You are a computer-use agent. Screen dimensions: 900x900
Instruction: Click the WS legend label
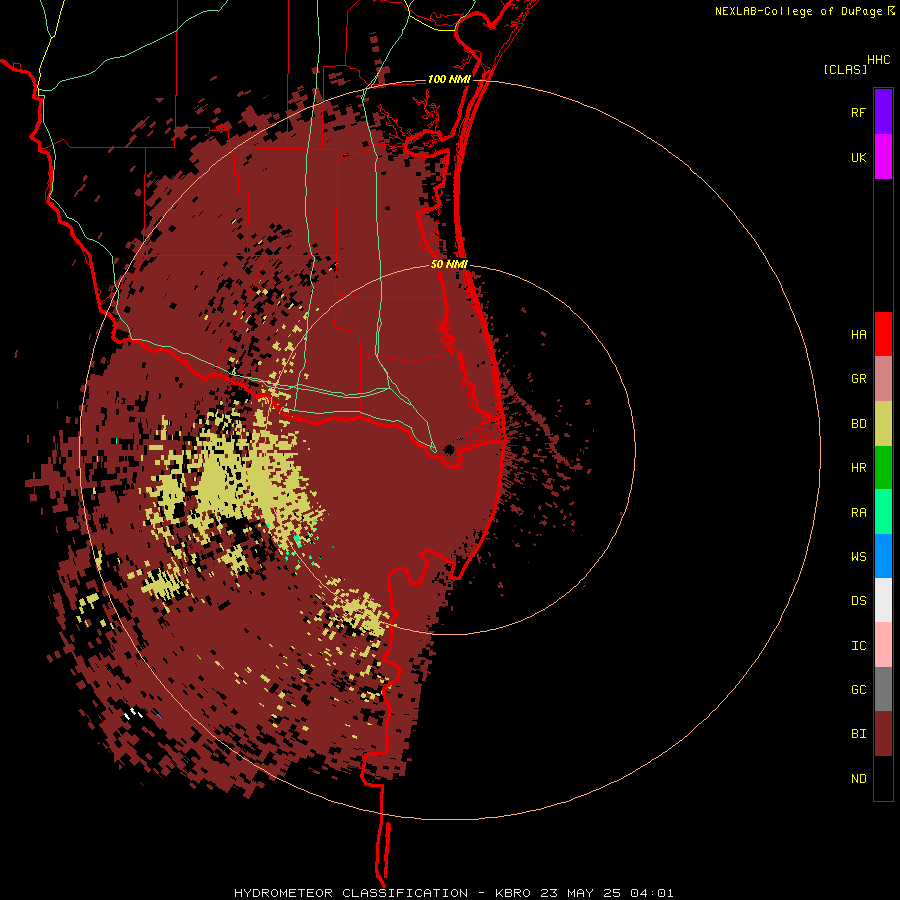click(858, 557)
